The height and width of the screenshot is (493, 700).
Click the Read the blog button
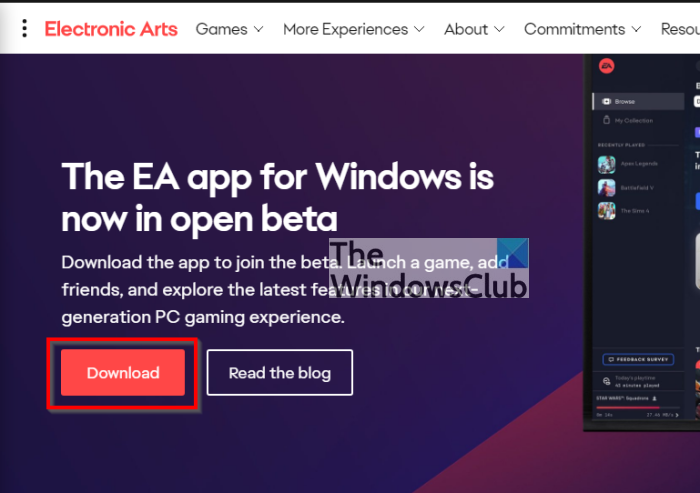coord(280,372)
